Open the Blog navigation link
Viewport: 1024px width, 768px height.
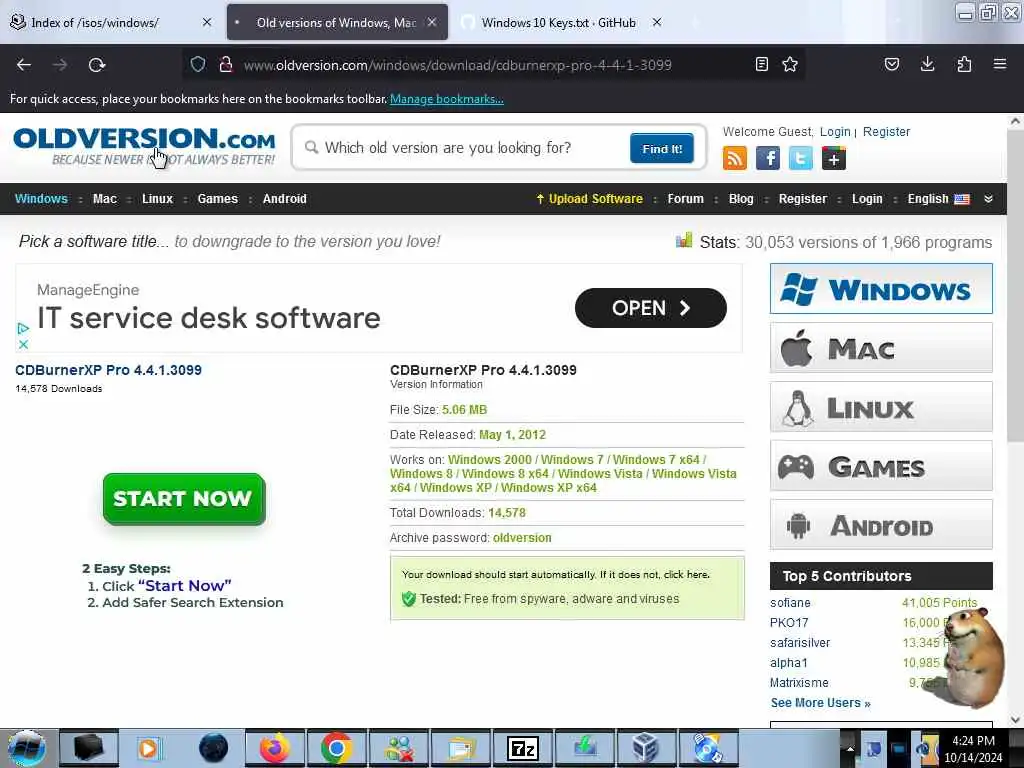(741, 199)
